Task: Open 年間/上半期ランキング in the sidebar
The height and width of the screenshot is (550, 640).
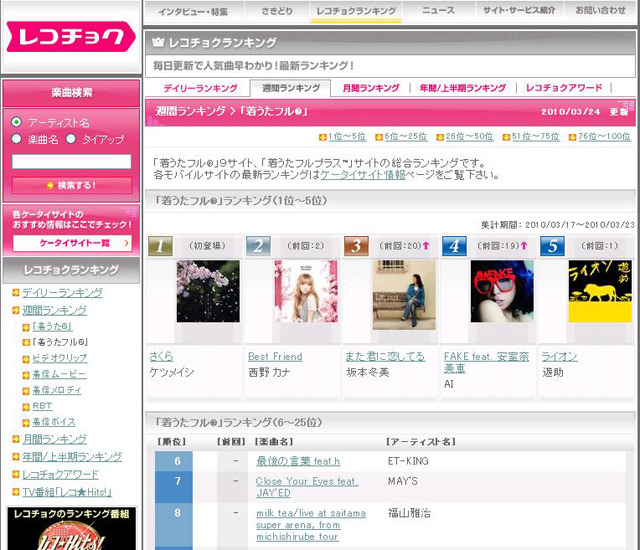Action: pos(72,456)
